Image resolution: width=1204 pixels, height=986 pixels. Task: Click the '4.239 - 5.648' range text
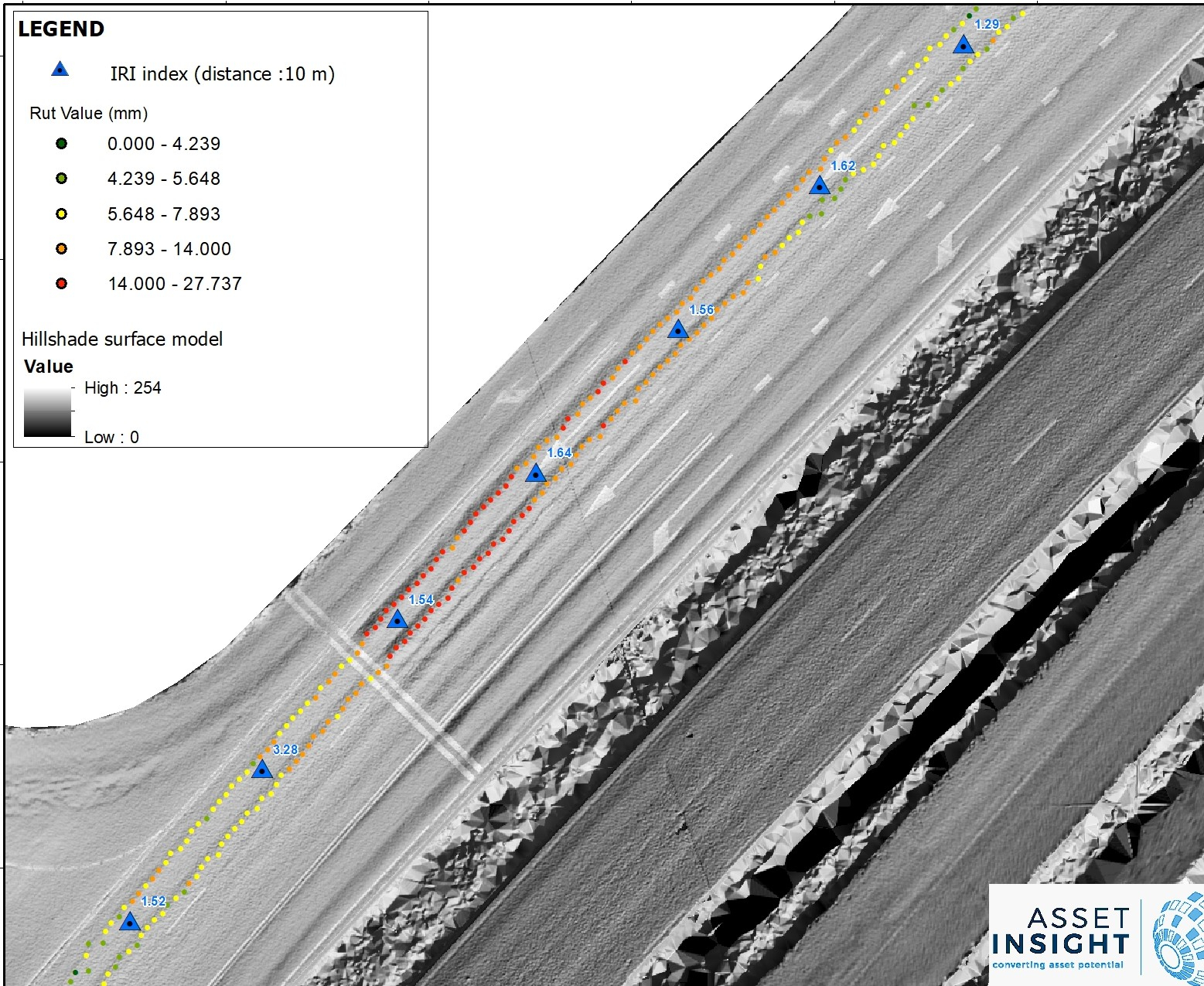point(164,179)
